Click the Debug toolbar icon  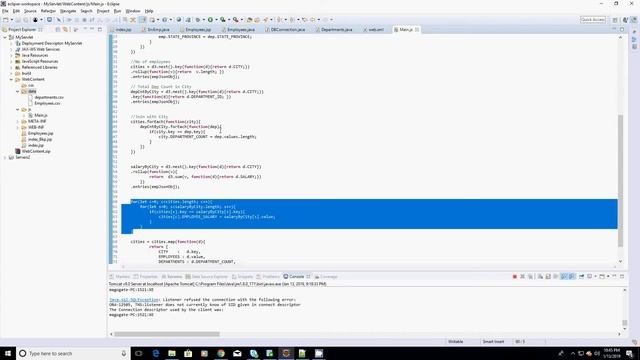click(x=198, y=20)
